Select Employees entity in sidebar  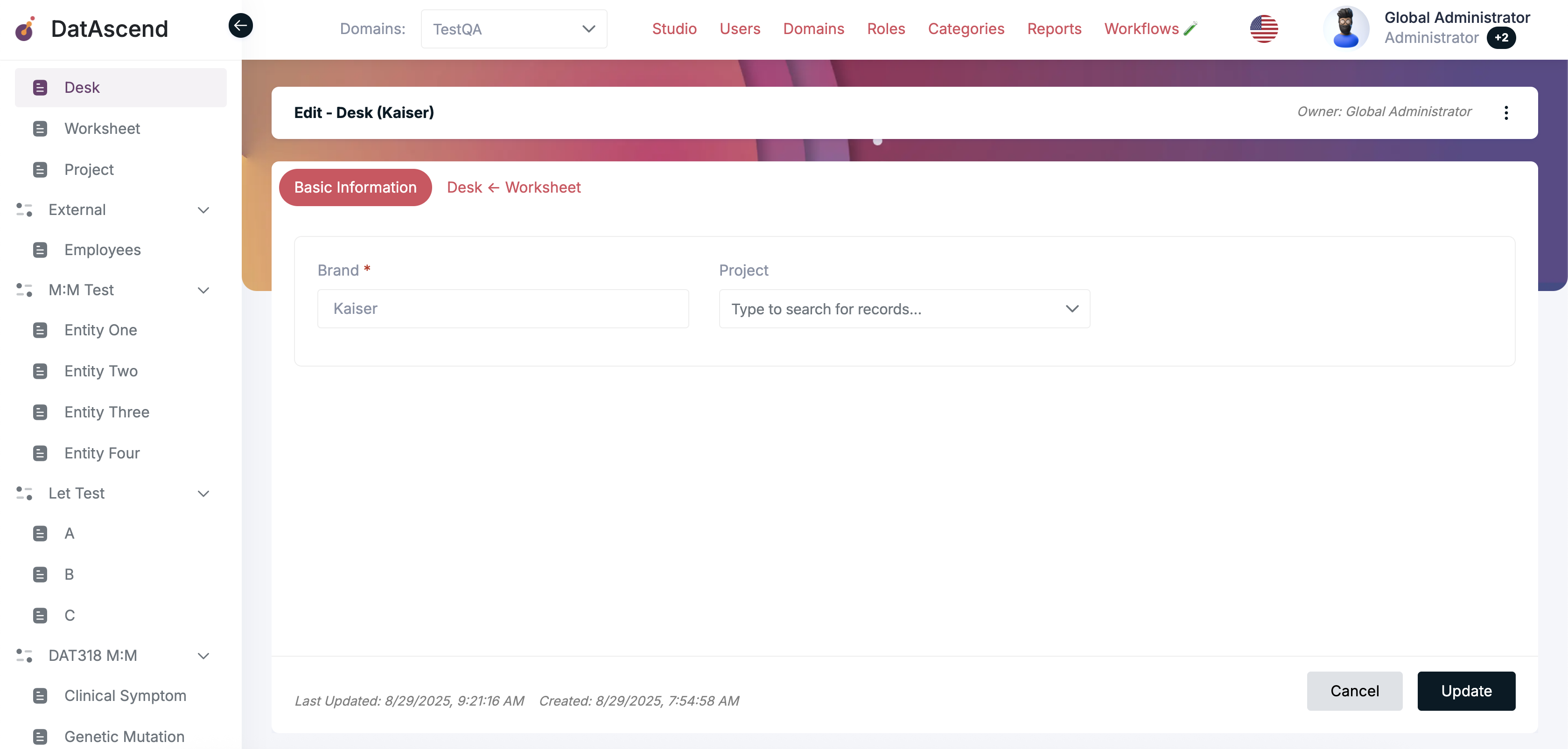coord(102,250)
